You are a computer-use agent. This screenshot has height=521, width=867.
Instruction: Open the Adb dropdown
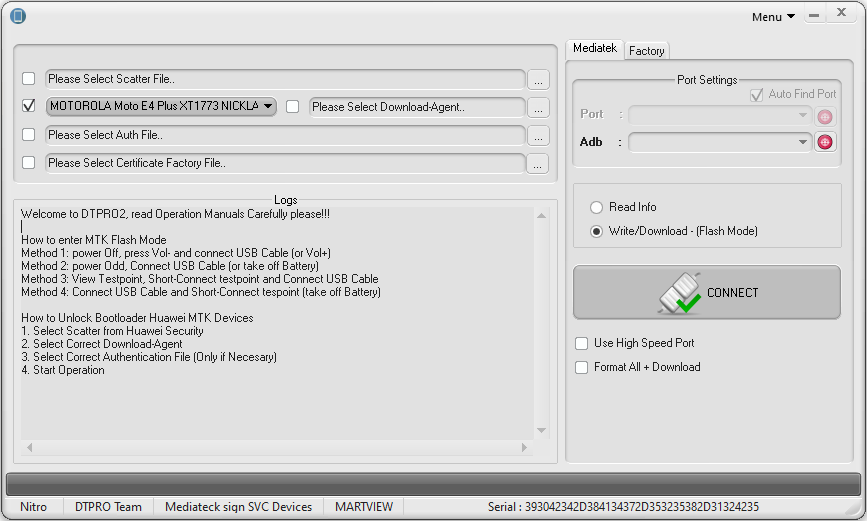[x=720, y=142]
